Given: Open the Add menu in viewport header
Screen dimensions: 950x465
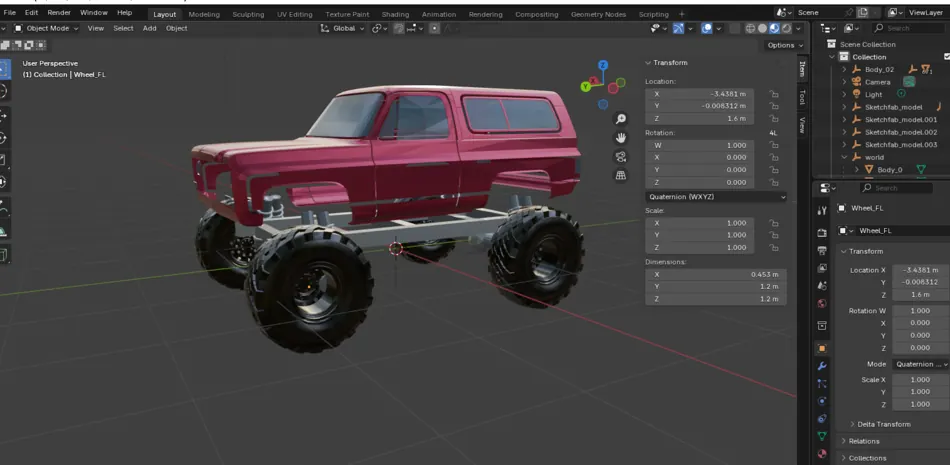Looking at the screenshot, I should click(150, 28).
